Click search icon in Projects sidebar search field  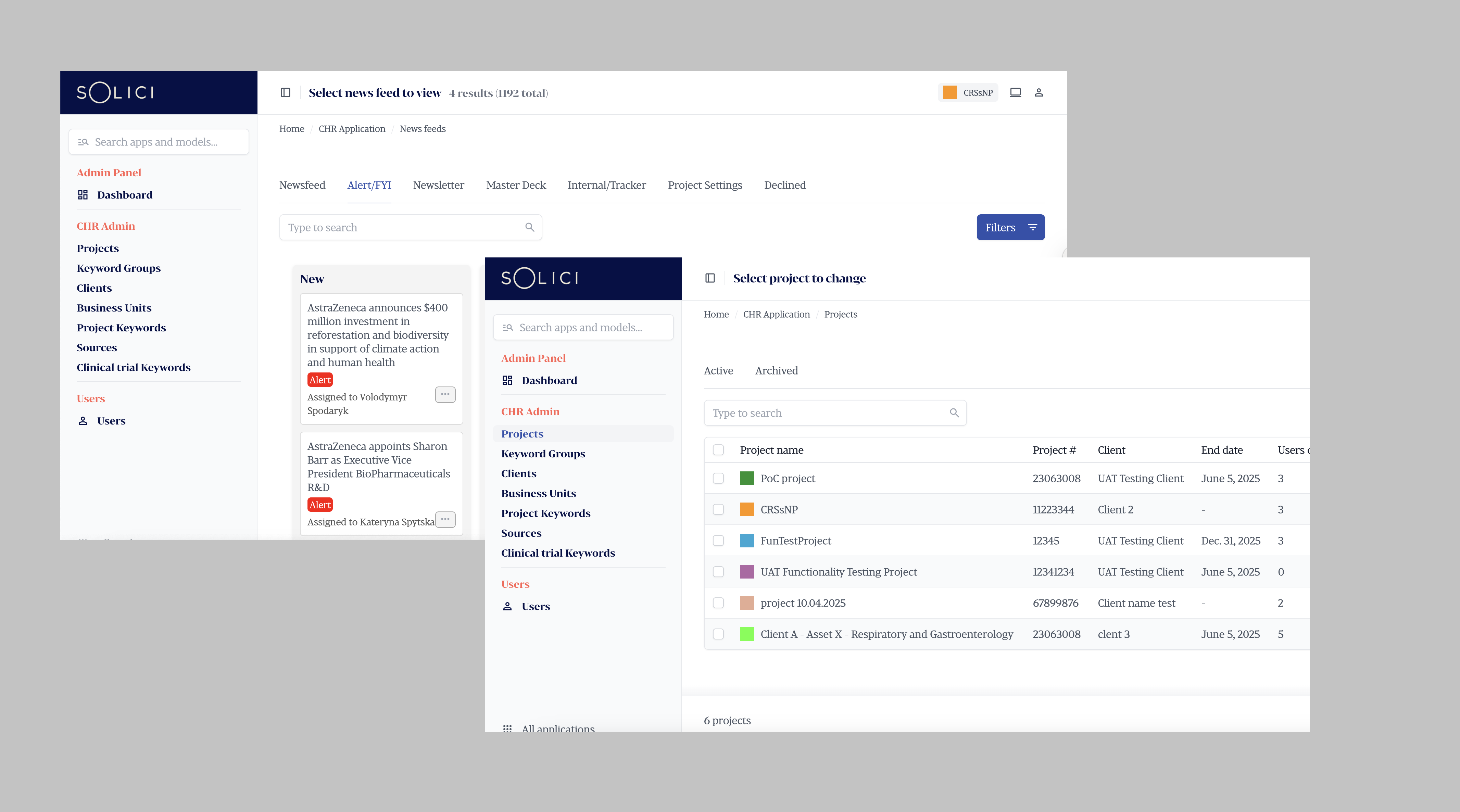pos(508,328)
